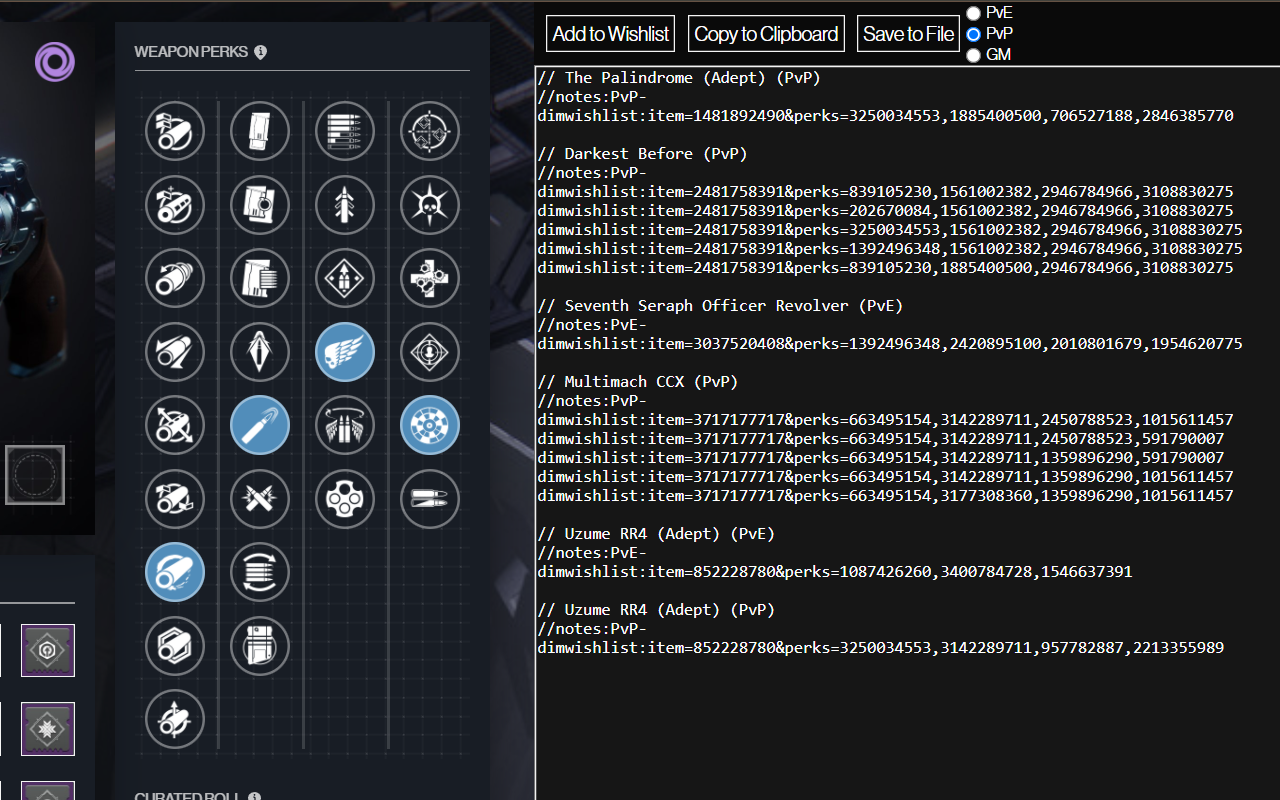Click the purple Void element icon
The image size is (1280, 800).
55,62
